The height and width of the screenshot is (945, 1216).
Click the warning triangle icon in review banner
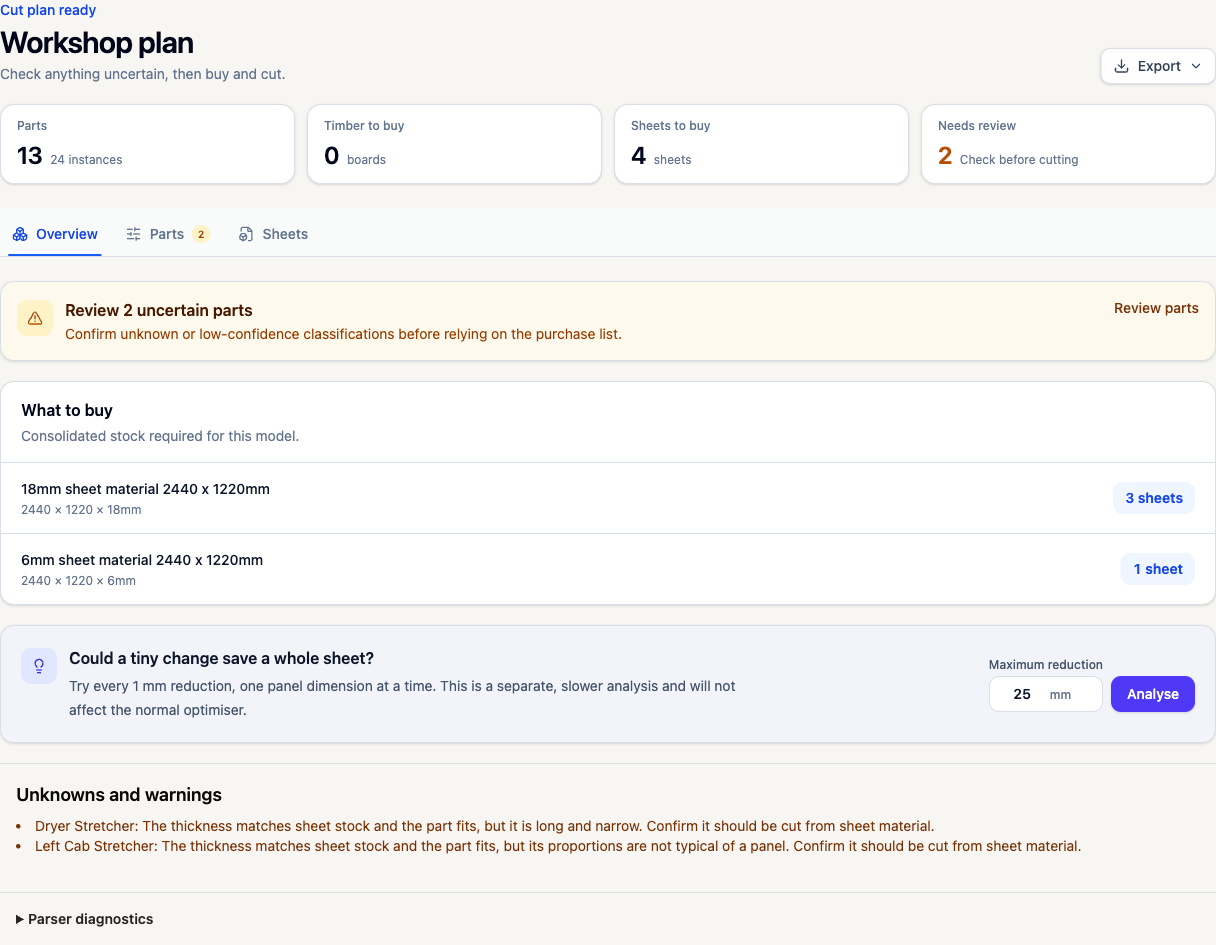pos(35,318)
